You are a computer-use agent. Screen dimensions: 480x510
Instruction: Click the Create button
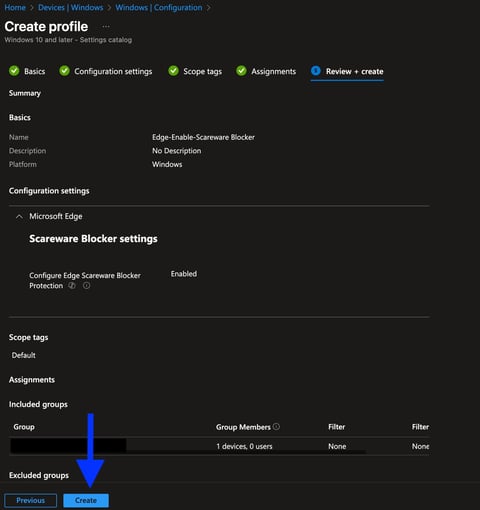(86, 500)
